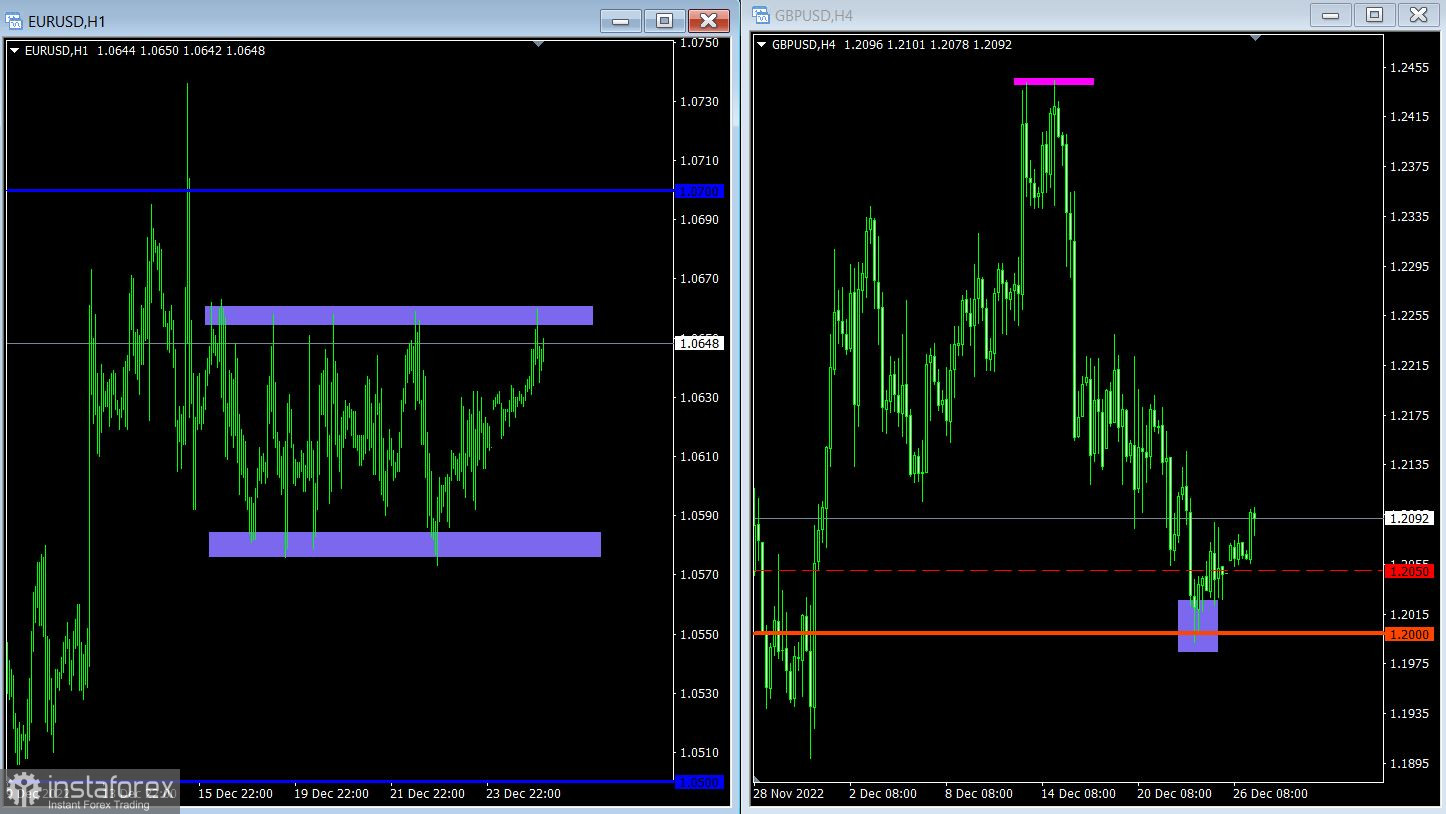Click GBPUSD,H4 window title text
1446x814 pixels.
coord(813,15)
